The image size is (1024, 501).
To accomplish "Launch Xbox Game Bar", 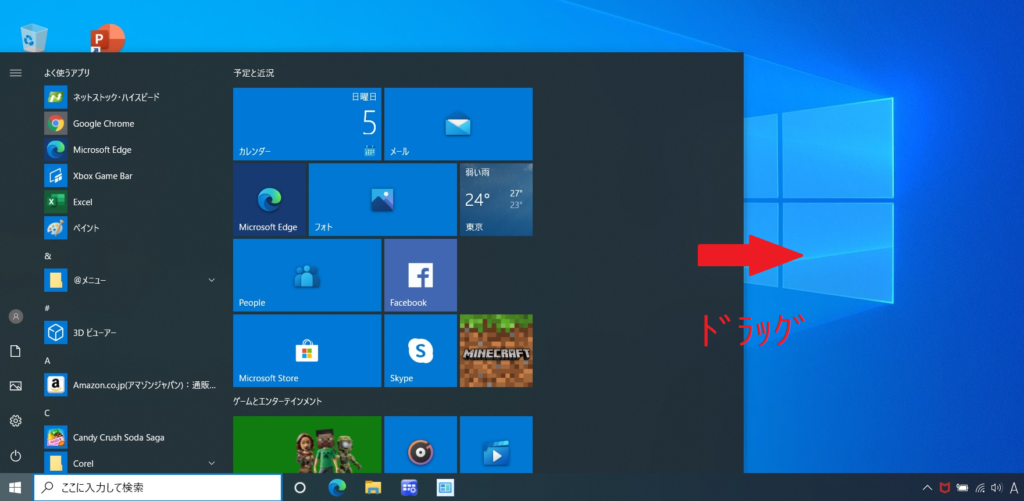I will click(131, 176).
